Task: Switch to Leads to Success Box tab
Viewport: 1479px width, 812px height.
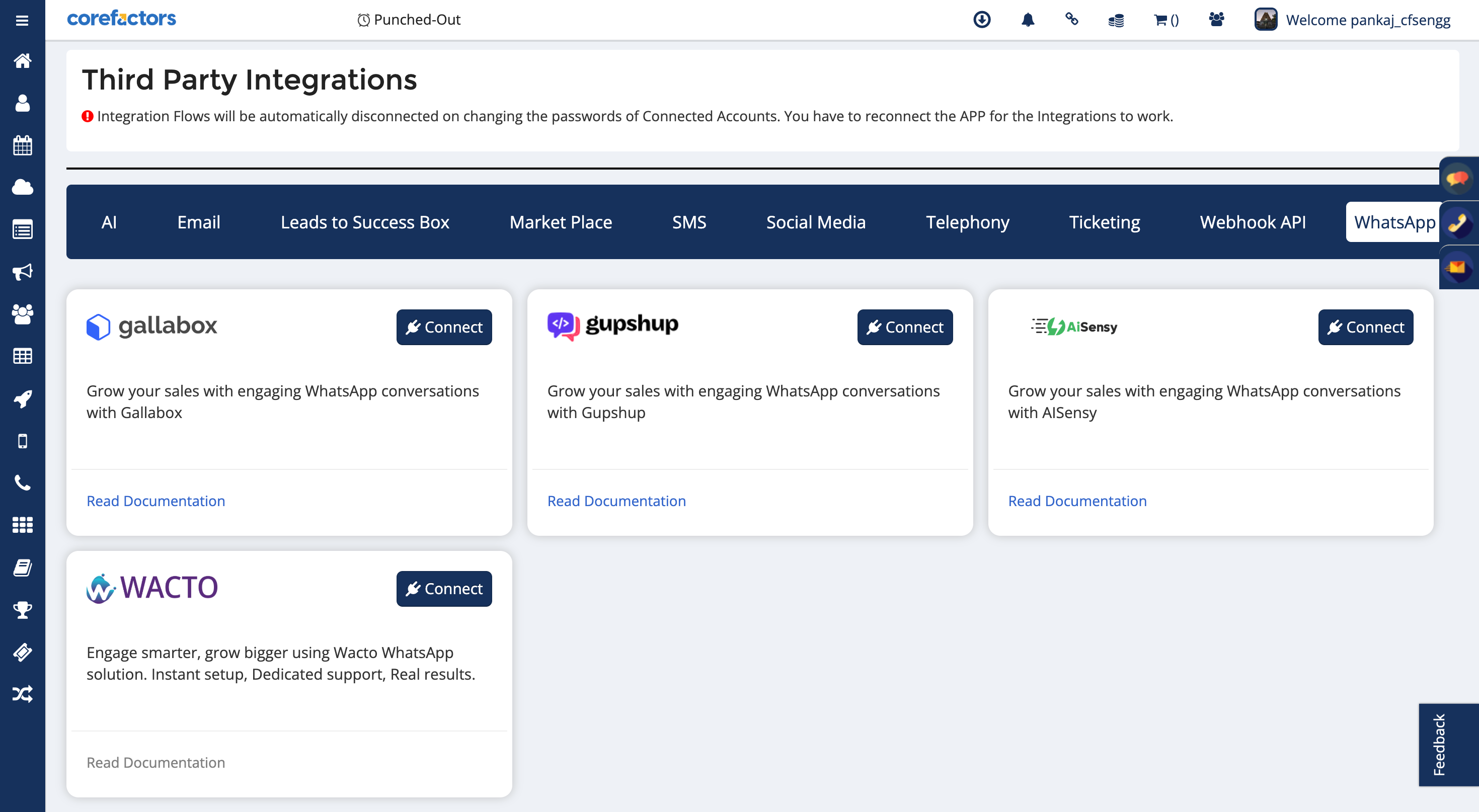Action: 364,222
